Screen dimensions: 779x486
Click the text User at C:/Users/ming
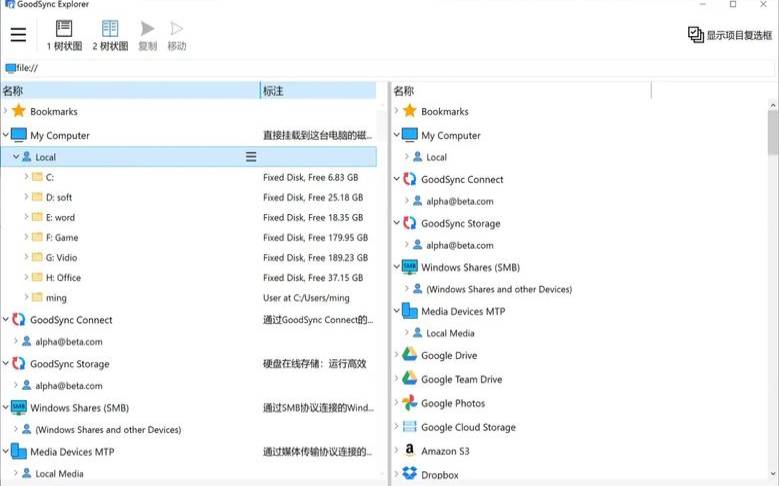coord(306,298)
